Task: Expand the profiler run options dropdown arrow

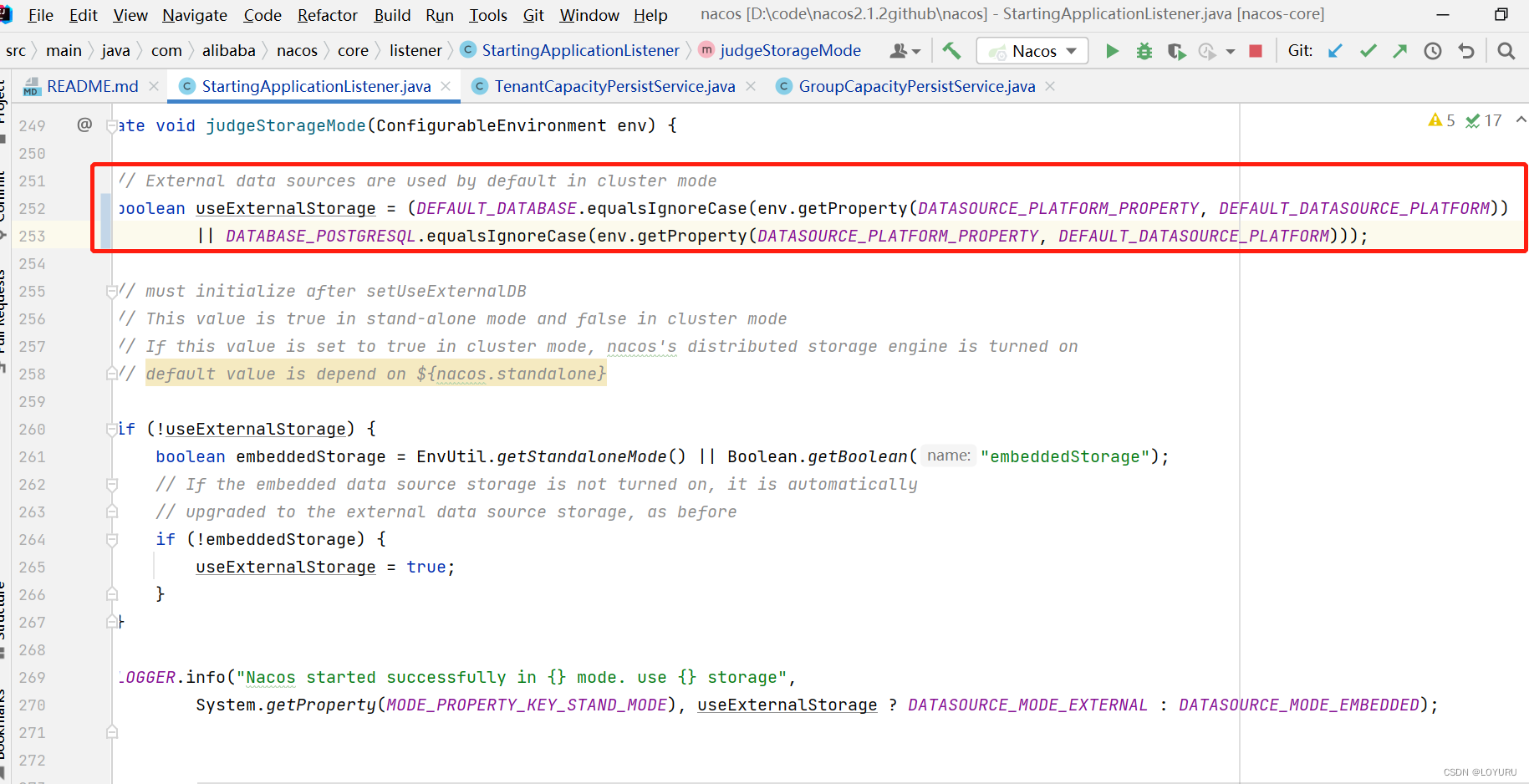Action: click(1230, 52)
